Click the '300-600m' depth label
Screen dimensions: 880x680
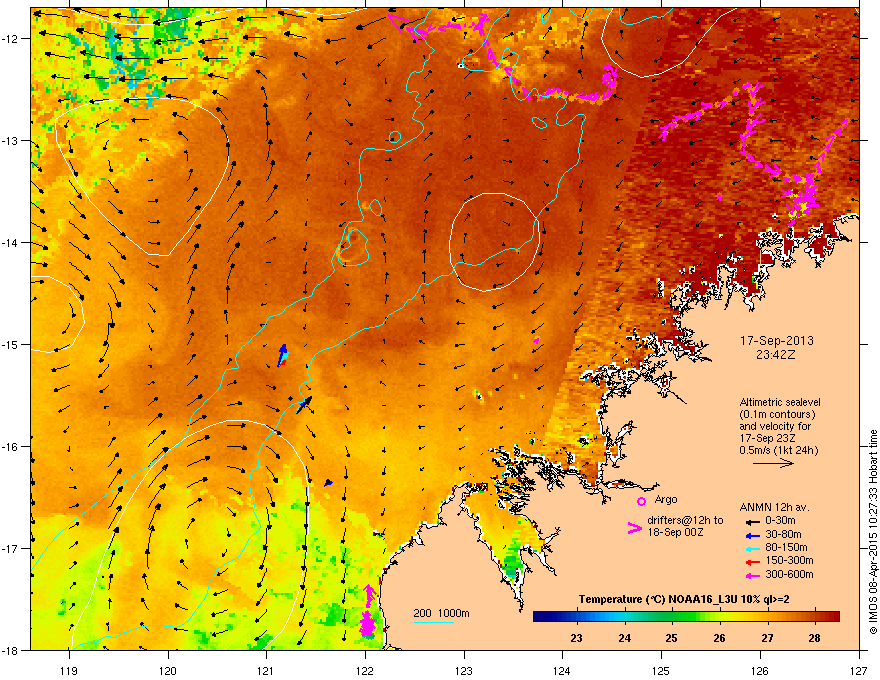coord(789,575)
